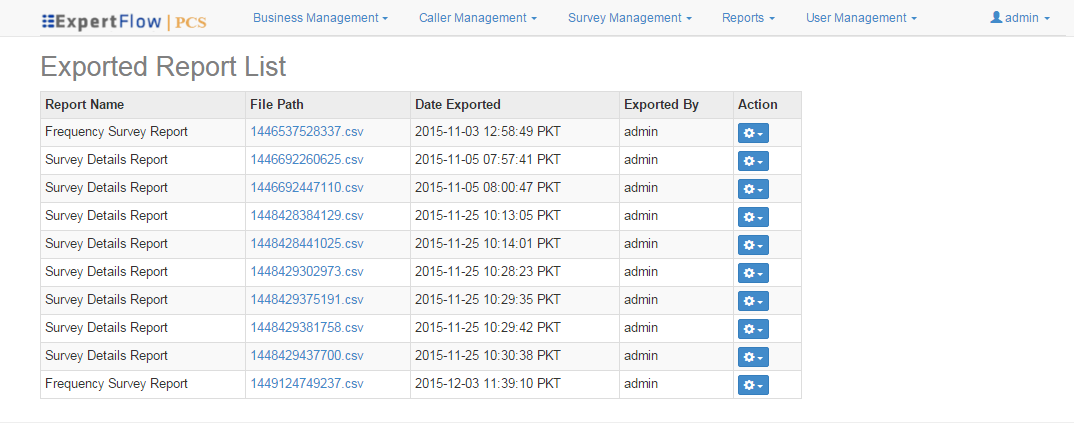Open the User Management menu
Viewport: 1074px width, 435px height.
pyautogui.click(x=861, y=18)
